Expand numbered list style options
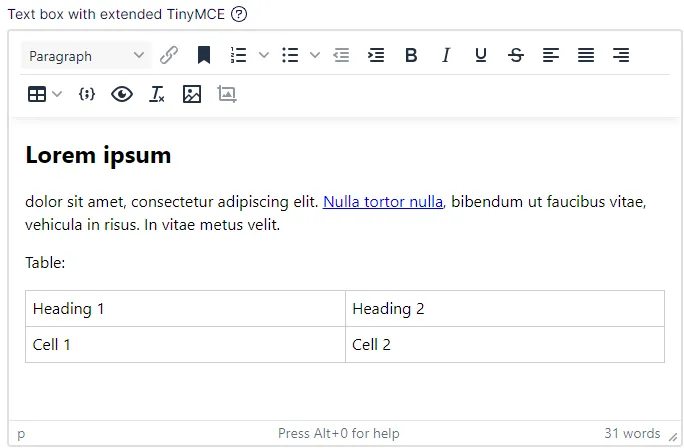 [264, 55]
